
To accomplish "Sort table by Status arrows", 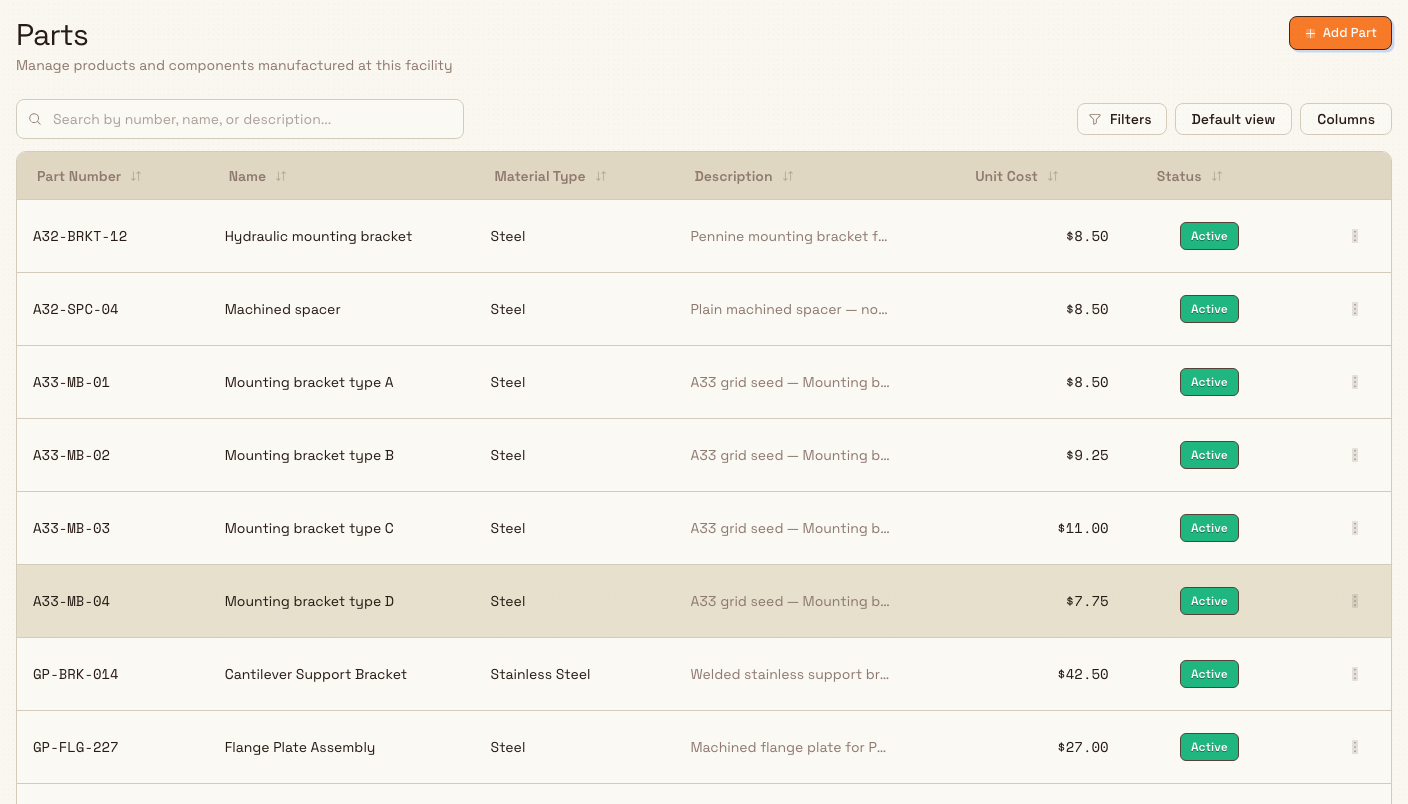I will (x=1217, y=176).
